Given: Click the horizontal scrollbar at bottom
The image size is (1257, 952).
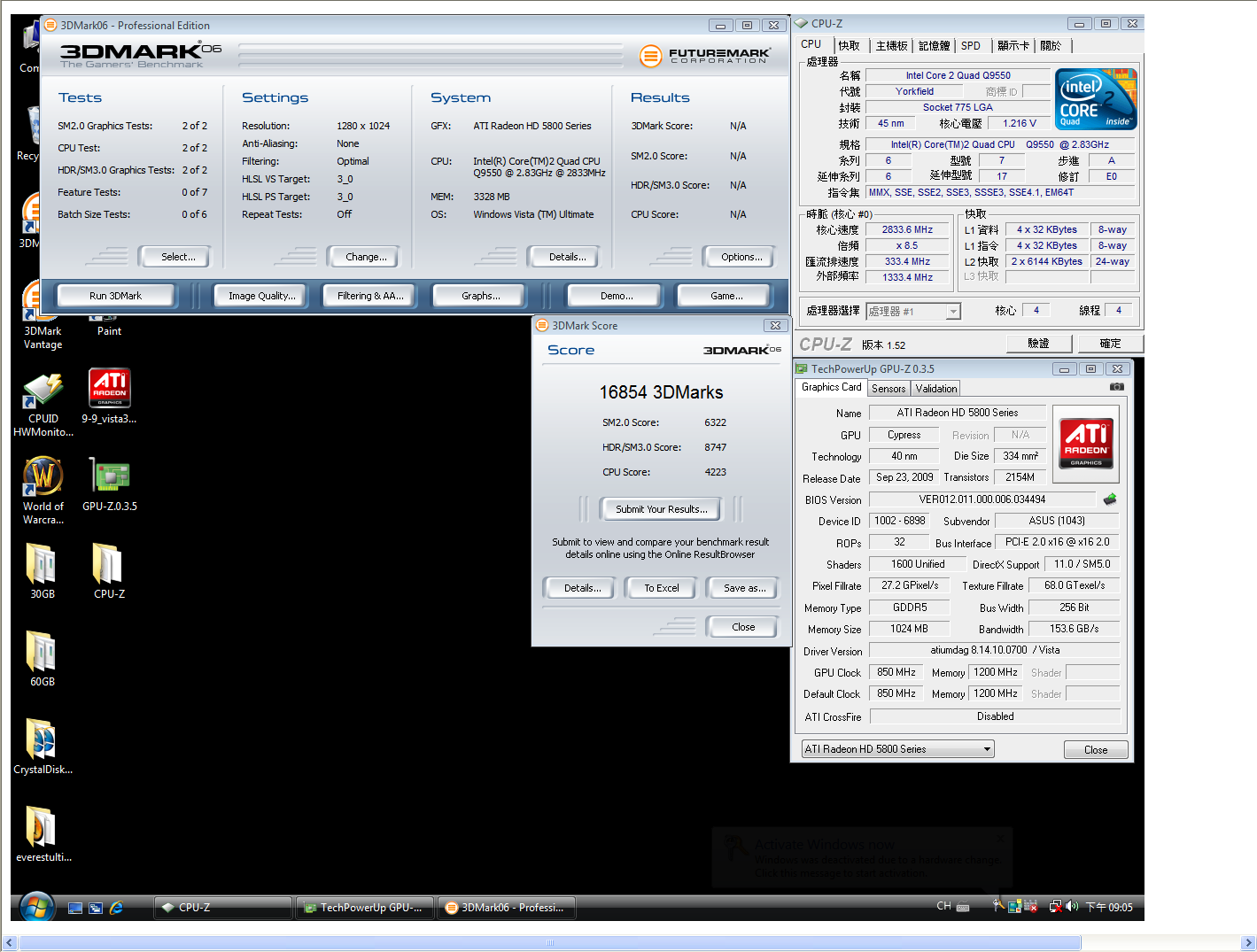Looking at the screenshot, I should click(x=549, y=943).
